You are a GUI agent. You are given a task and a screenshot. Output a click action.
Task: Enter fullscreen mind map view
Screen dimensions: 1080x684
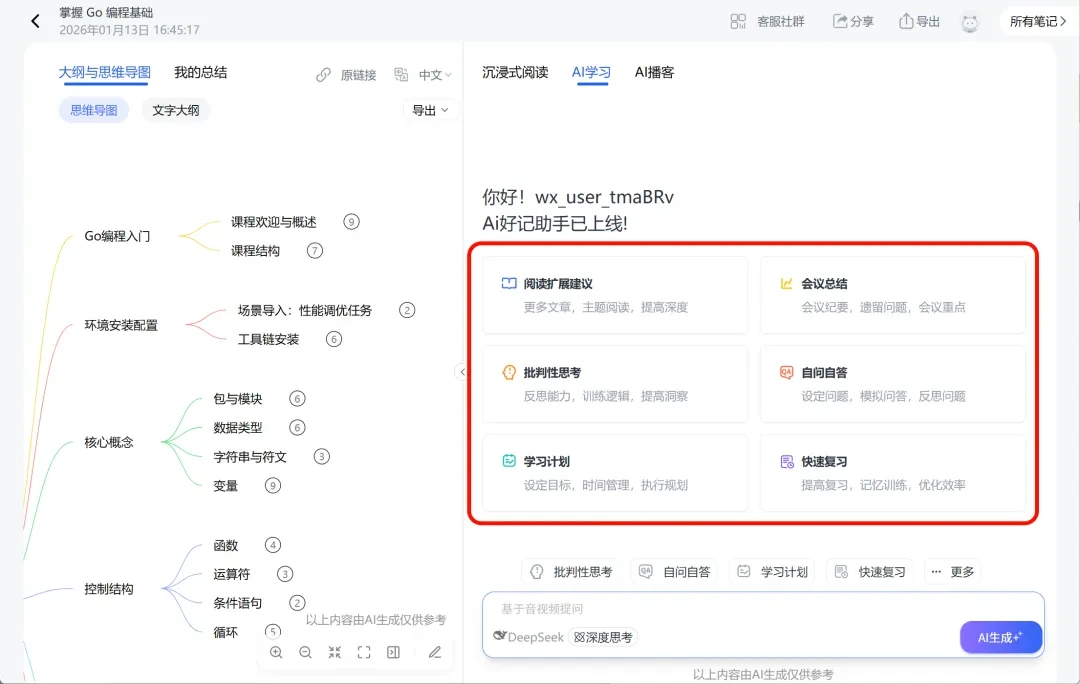364,652
